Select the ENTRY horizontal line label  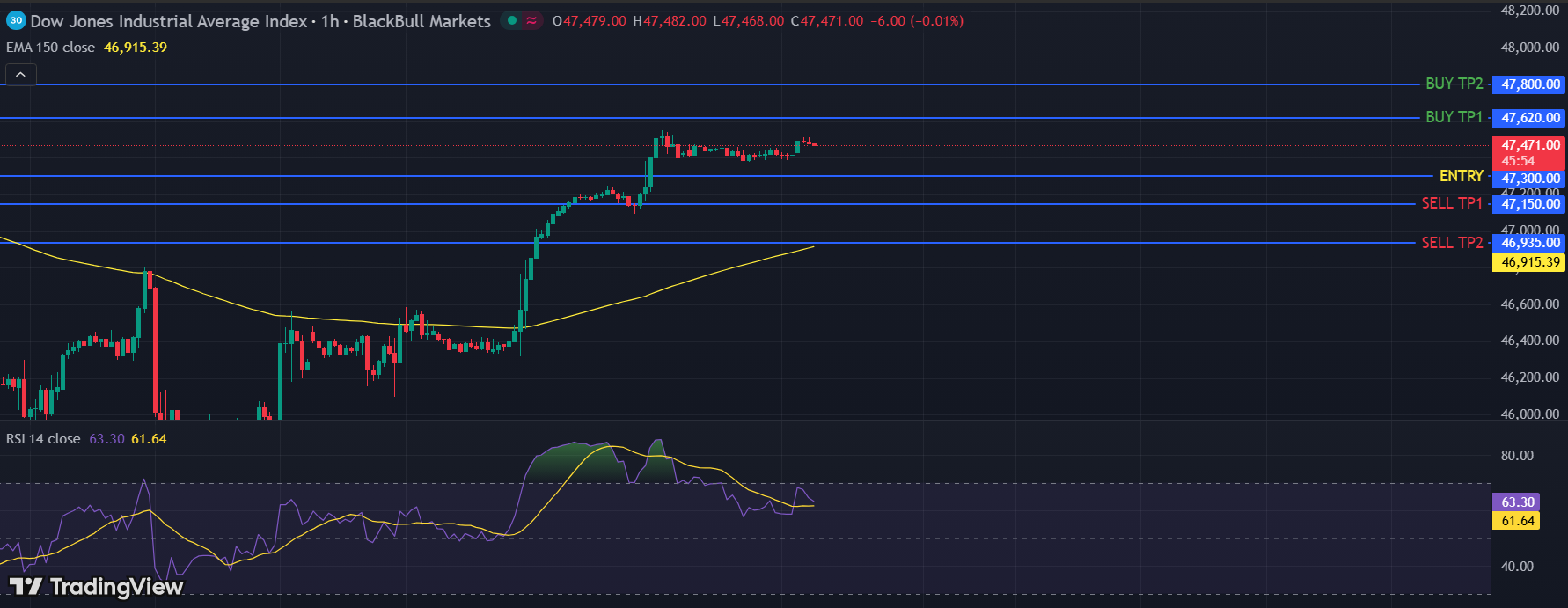coord(1461,176)
